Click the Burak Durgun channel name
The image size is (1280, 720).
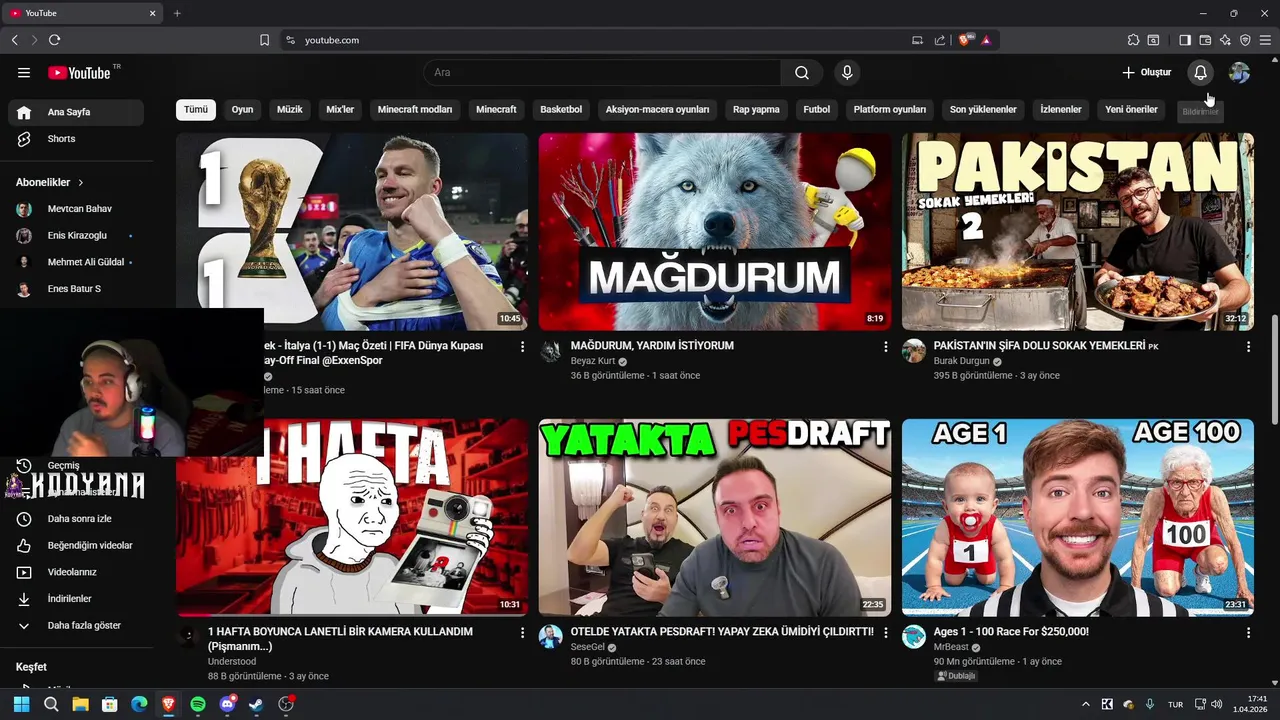click(961, 361)
